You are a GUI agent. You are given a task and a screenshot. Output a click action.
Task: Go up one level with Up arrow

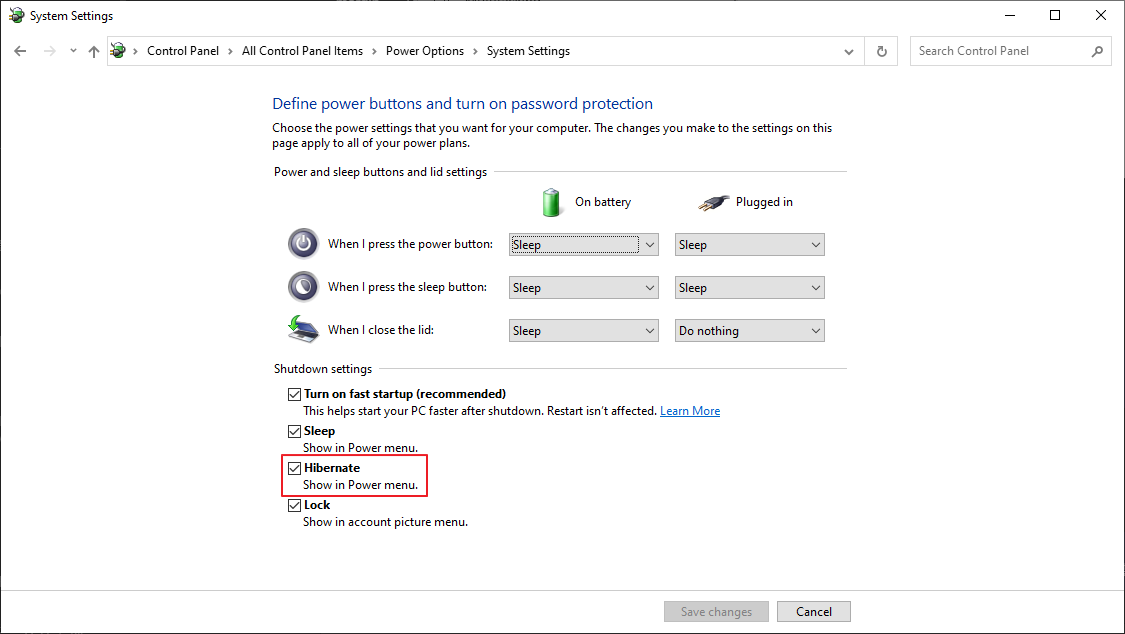click(94, 51)
